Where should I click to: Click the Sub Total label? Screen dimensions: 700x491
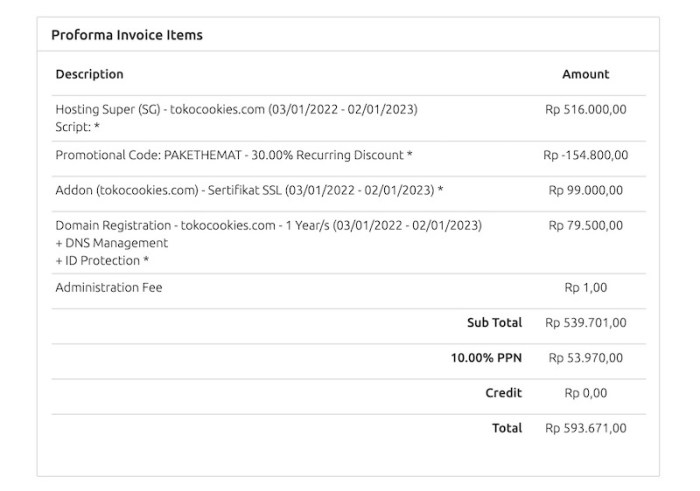tap(494, 323)
